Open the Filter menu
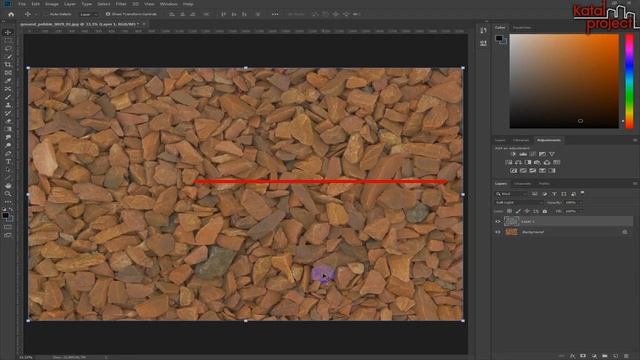The width and height of the screenshot is (640, 360). click(x=121, y=4)
